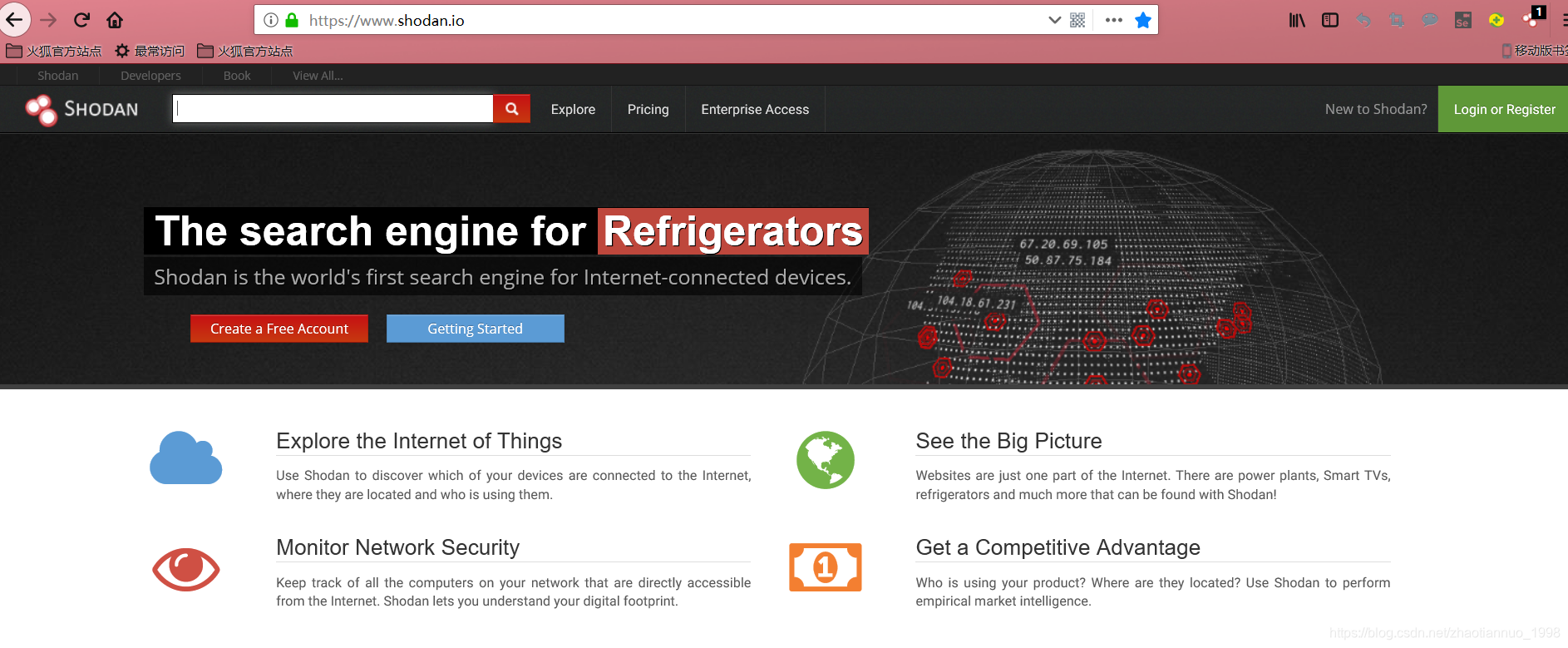Image resolution: width=1568 pixels, height=648 pixels.
Task: Click the green padlock security icon
Action: coord(292,20)
